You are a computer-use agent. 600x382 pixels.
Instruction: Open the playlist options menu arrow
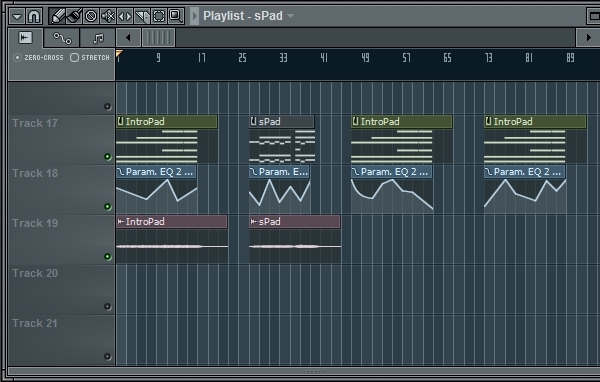(x=17, y=16)
